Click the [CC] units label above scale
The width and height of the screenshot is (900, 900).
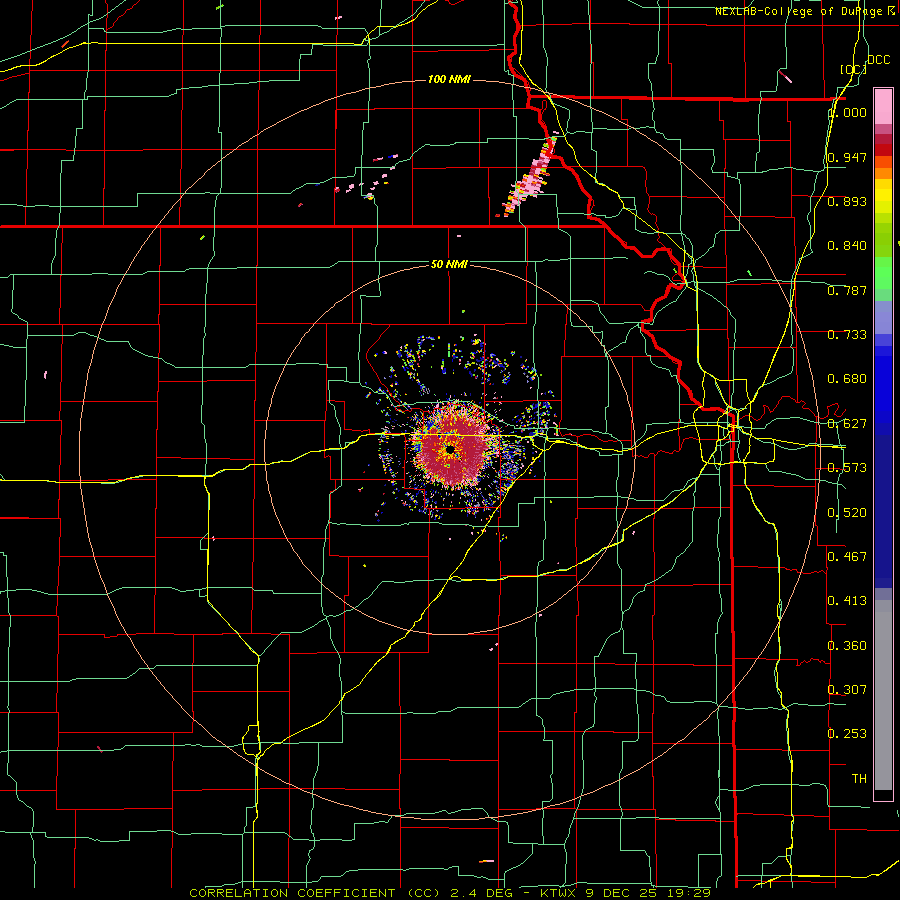[853, 69]
